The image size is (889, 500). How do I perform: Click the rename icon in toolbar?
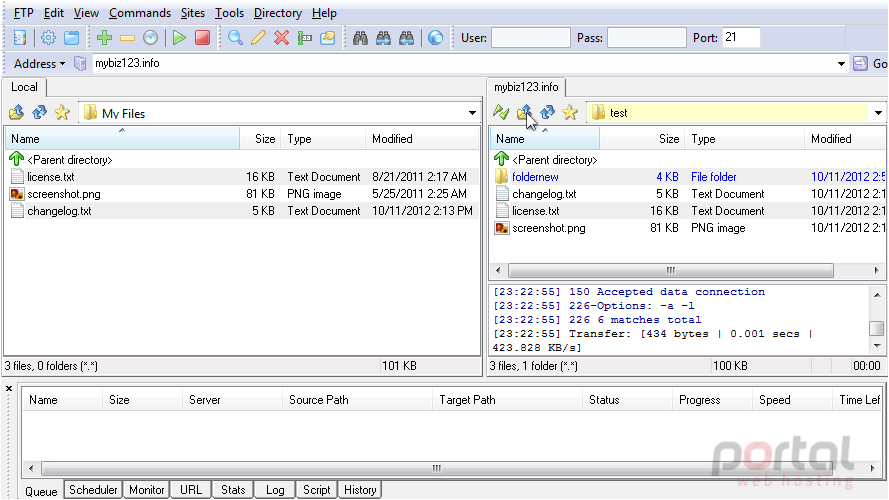click(x=304, y=38)
